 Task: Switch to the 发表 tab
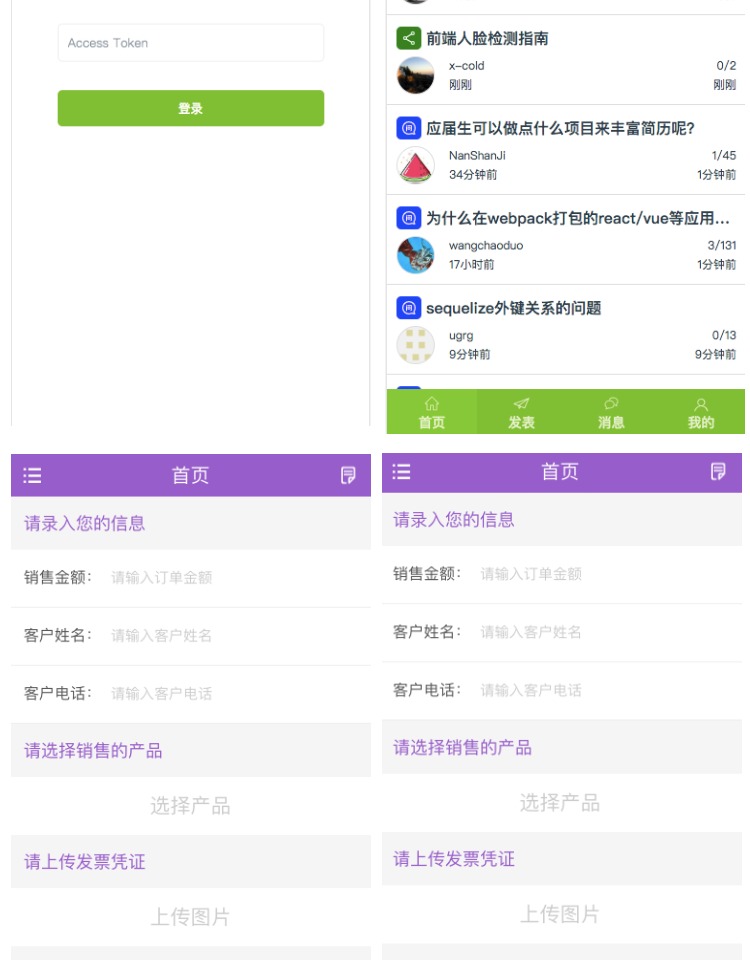tap(521, 412)
